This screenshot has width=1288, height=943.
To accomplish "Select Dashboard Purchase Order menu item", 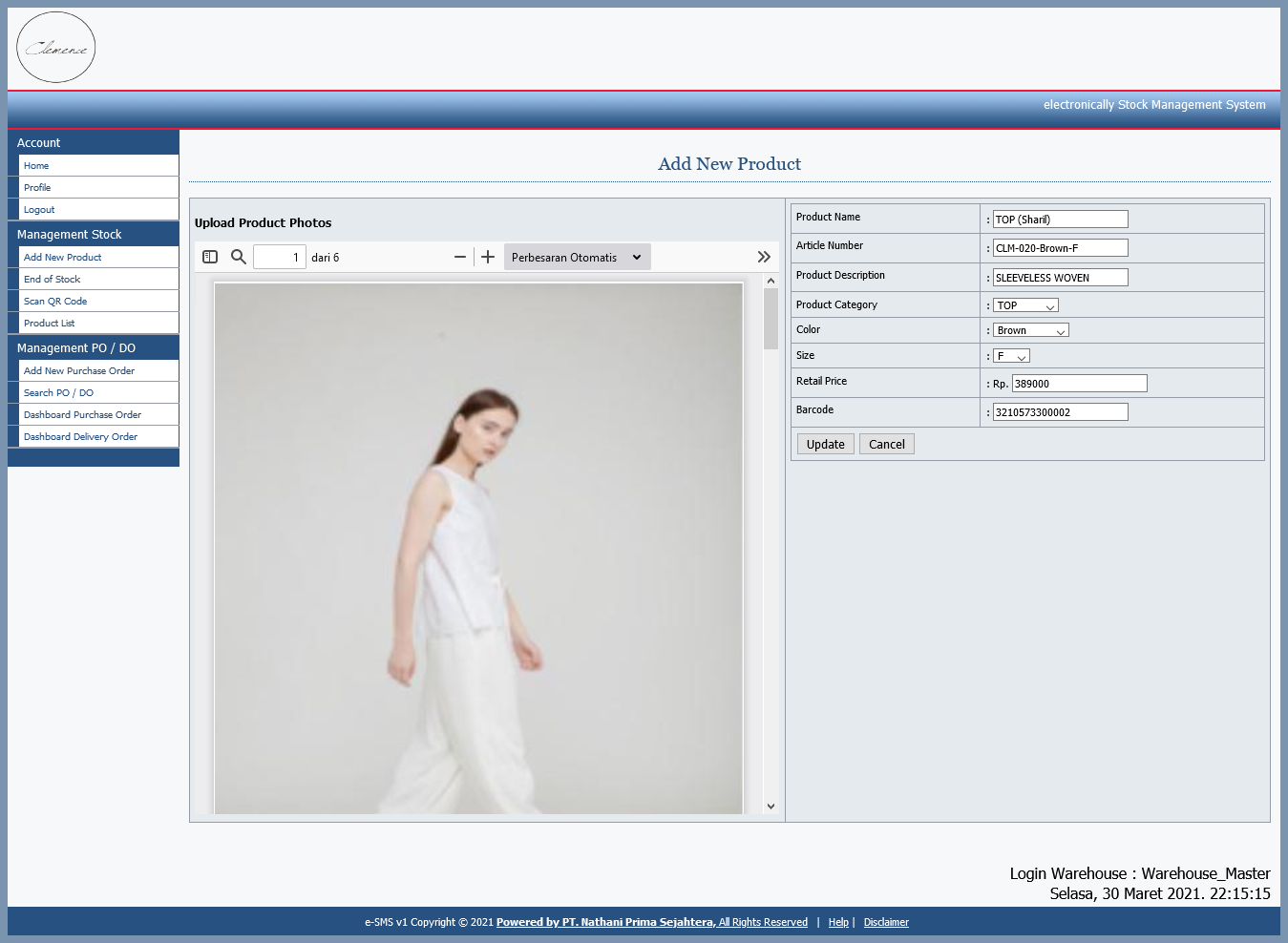I will (82, 415).
